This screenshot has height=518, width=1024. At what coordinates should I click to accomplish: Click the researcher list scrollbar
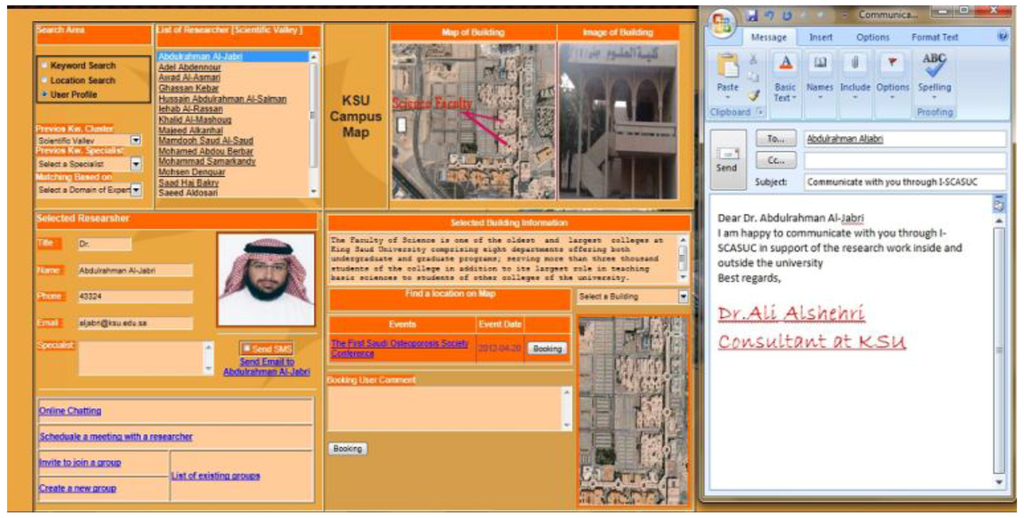(314, 123)
